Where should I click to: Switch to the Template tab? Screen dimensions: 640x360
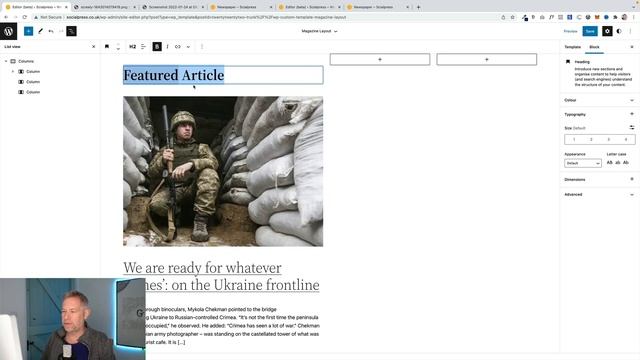(x=572, y=47)
